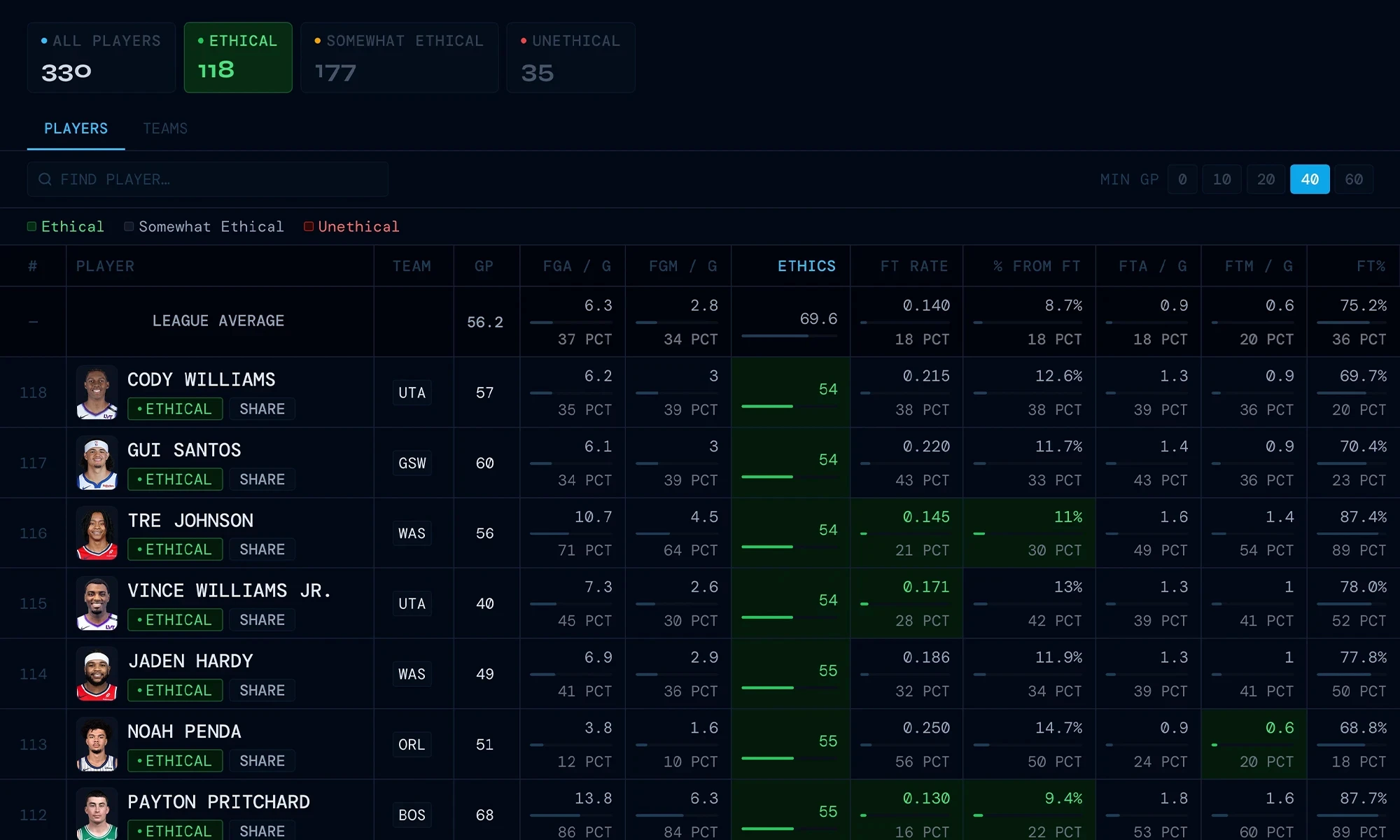Sort by FGA / G column
This screenshot has height=840, width=1400.
click(x=576, y=266)
